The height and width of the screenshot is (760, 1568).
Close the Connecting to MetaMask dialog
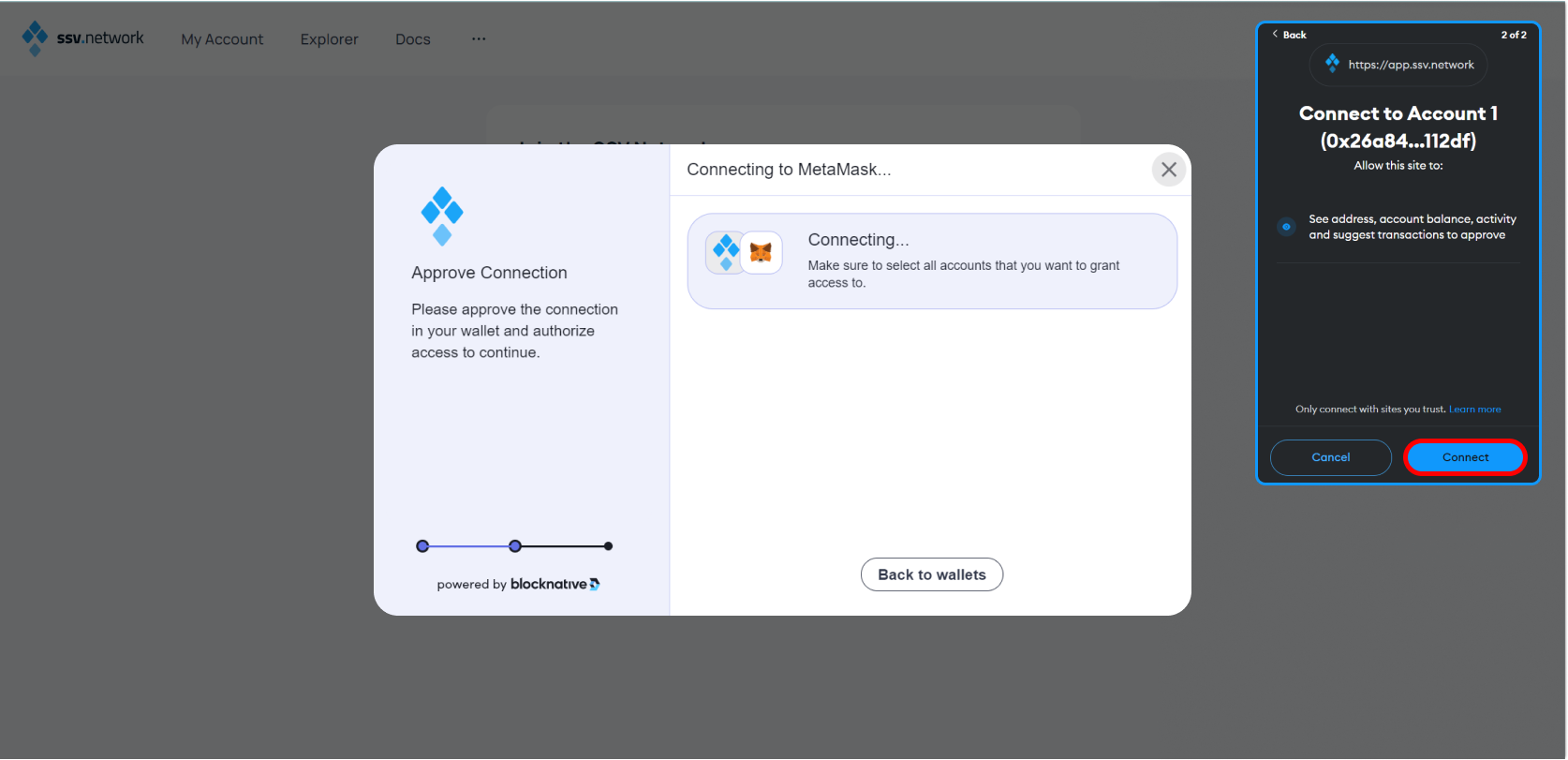[x=1169, y=170]
